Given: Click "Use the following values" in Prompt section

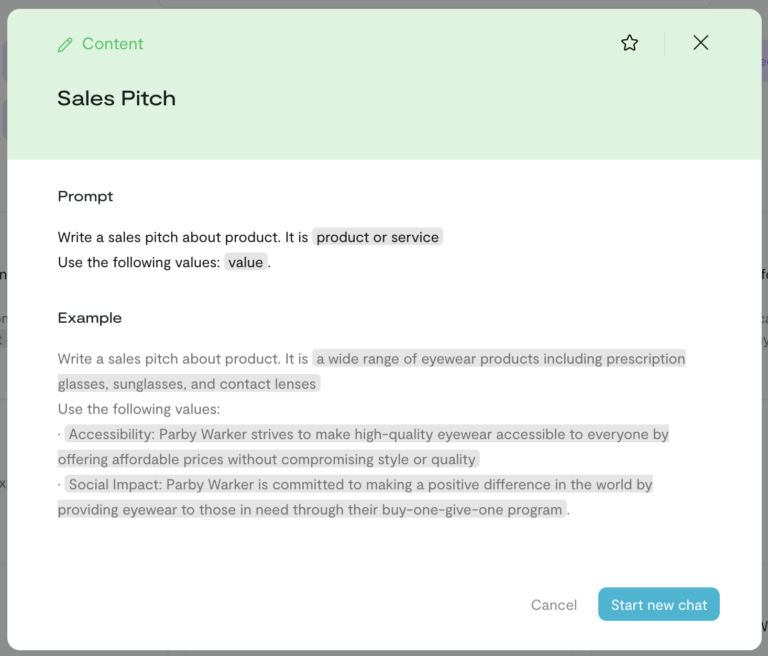Looking at the screenshot, I should tap(138, 262).
